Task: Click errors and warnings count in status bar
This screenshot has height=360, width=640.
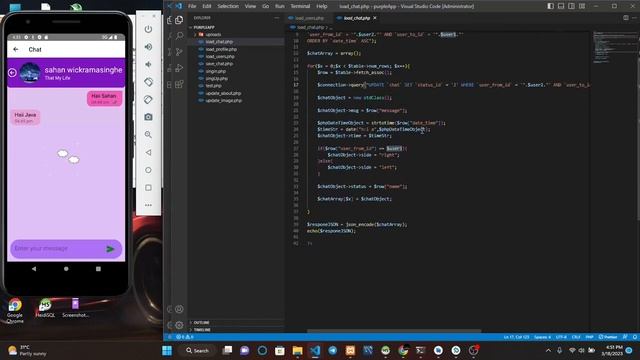Action: pyautogui.click(x=184, y=337)
